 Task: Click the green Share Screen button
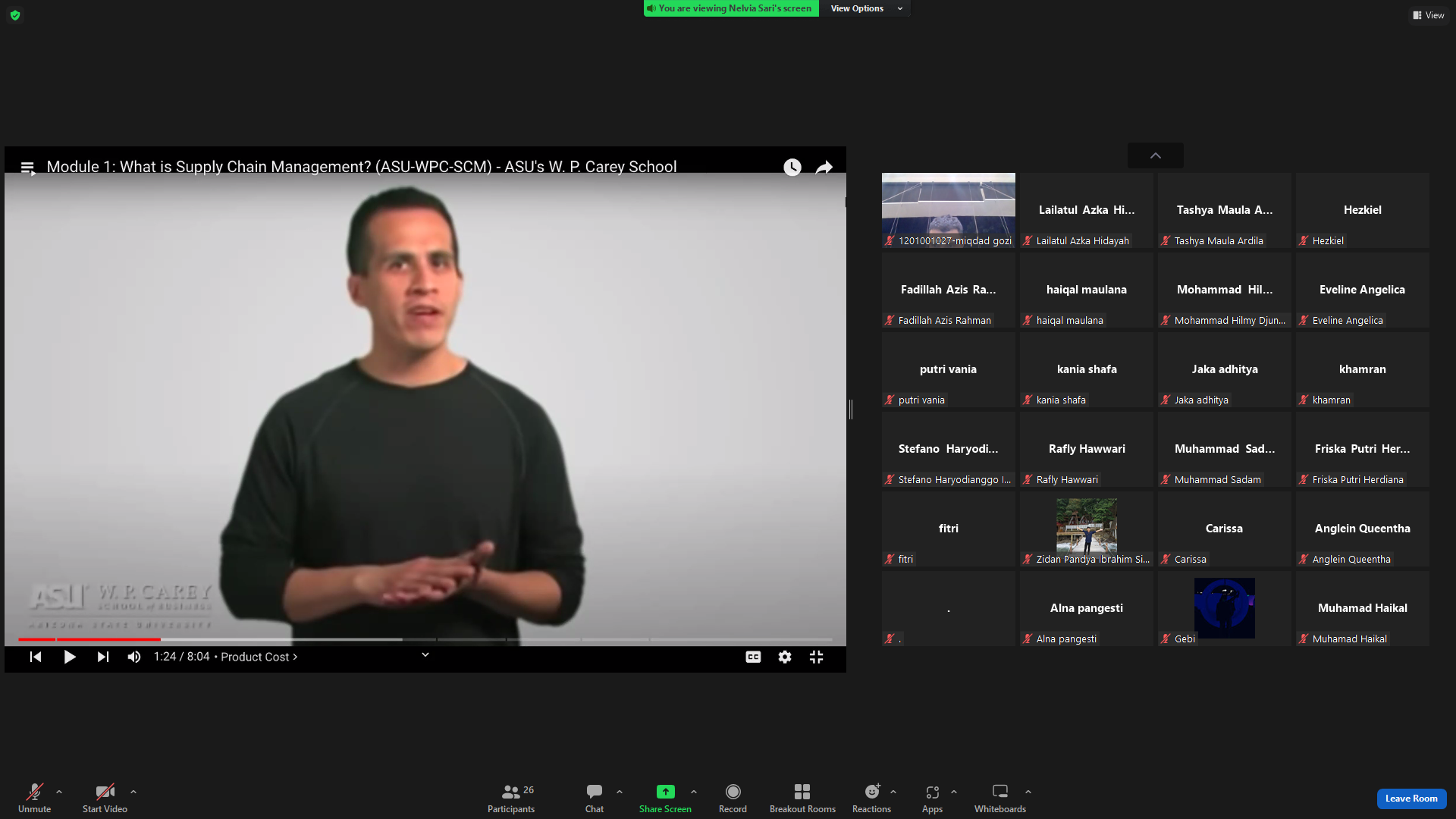[665, 798]
